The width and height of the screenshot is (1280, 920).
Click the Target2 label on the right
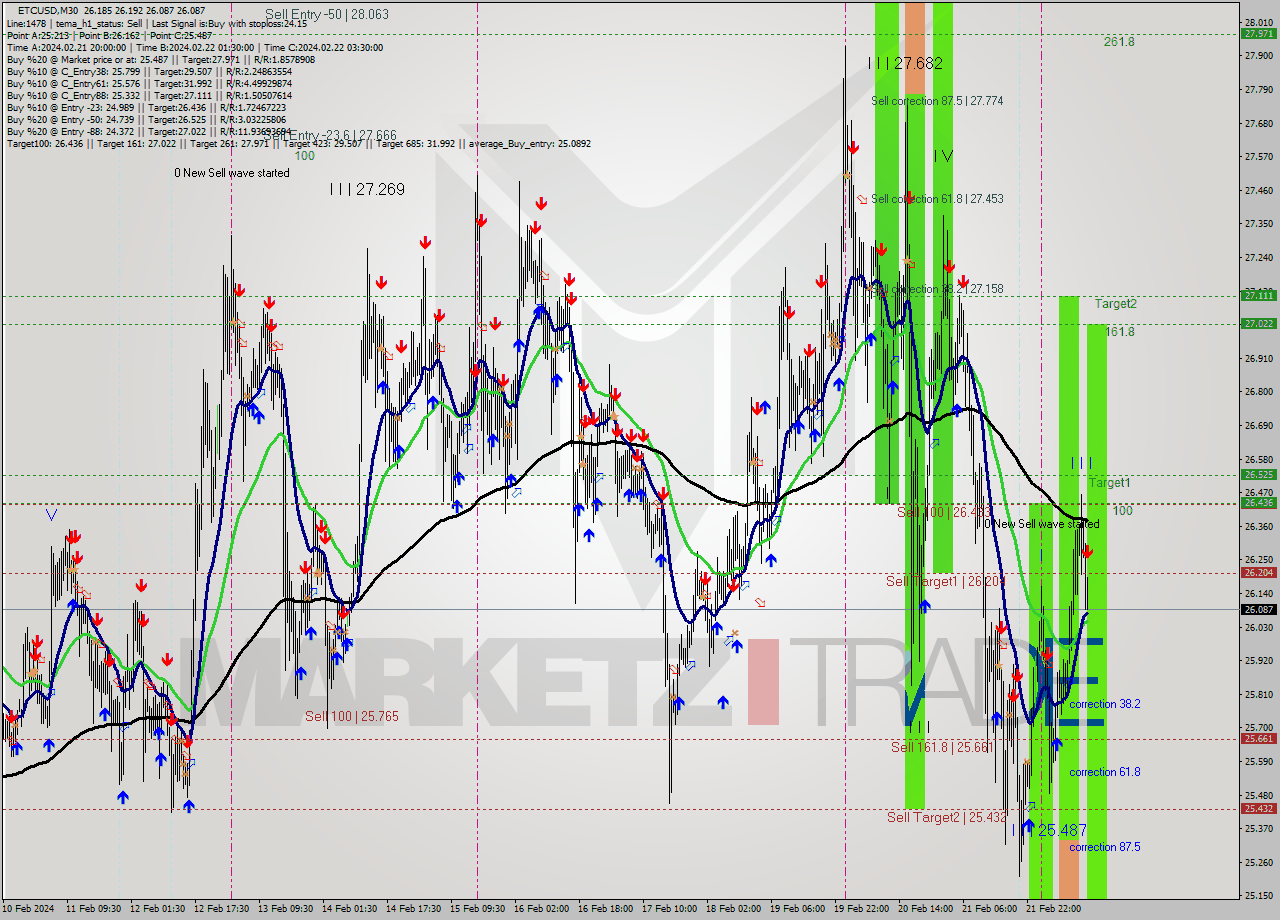[x=1115, y=303]
